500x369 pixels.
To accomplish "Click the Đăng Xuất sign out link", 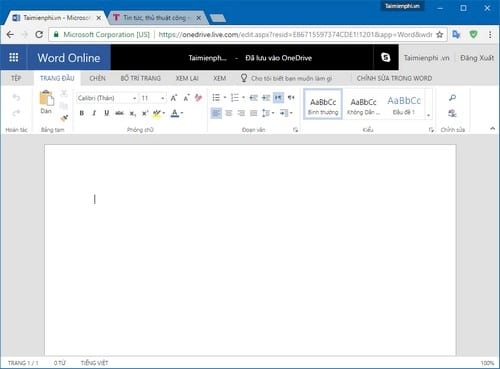I will (477, 58).
